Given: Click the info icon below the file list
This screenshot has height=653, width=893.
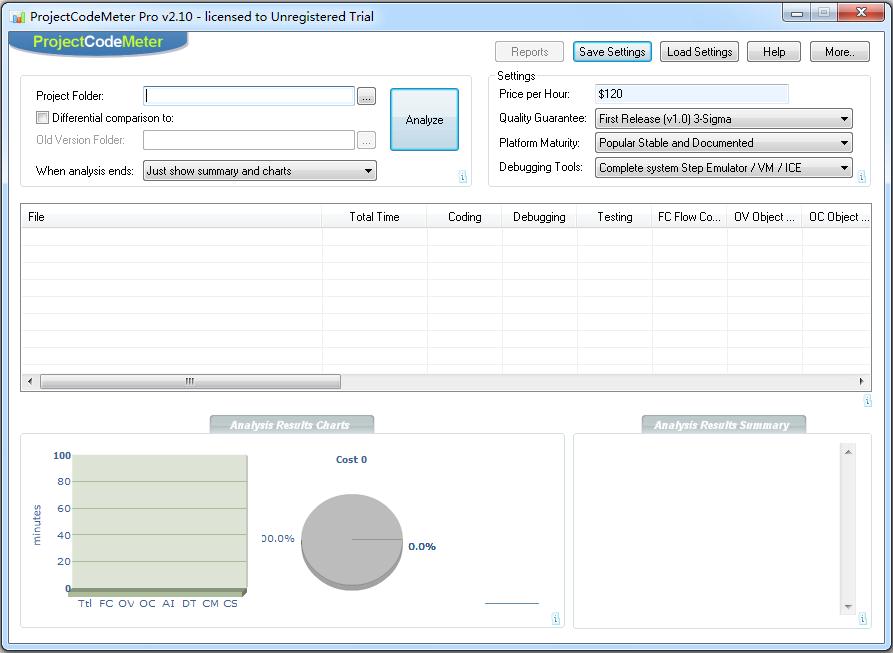Looking at the screenshot, I should point(867,399).
